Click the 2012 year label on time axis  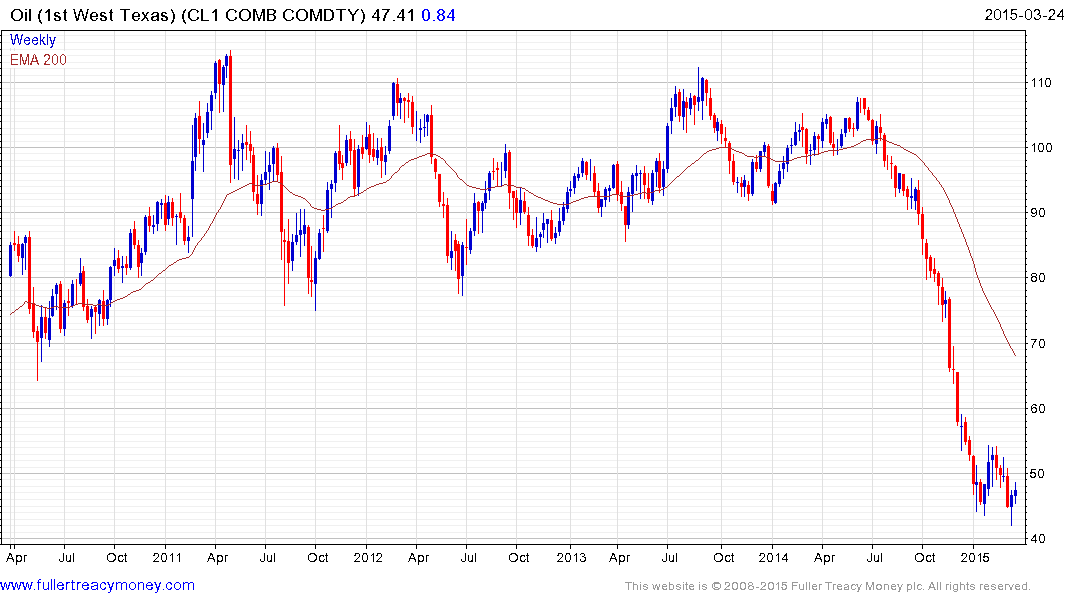tap(368, 557)
